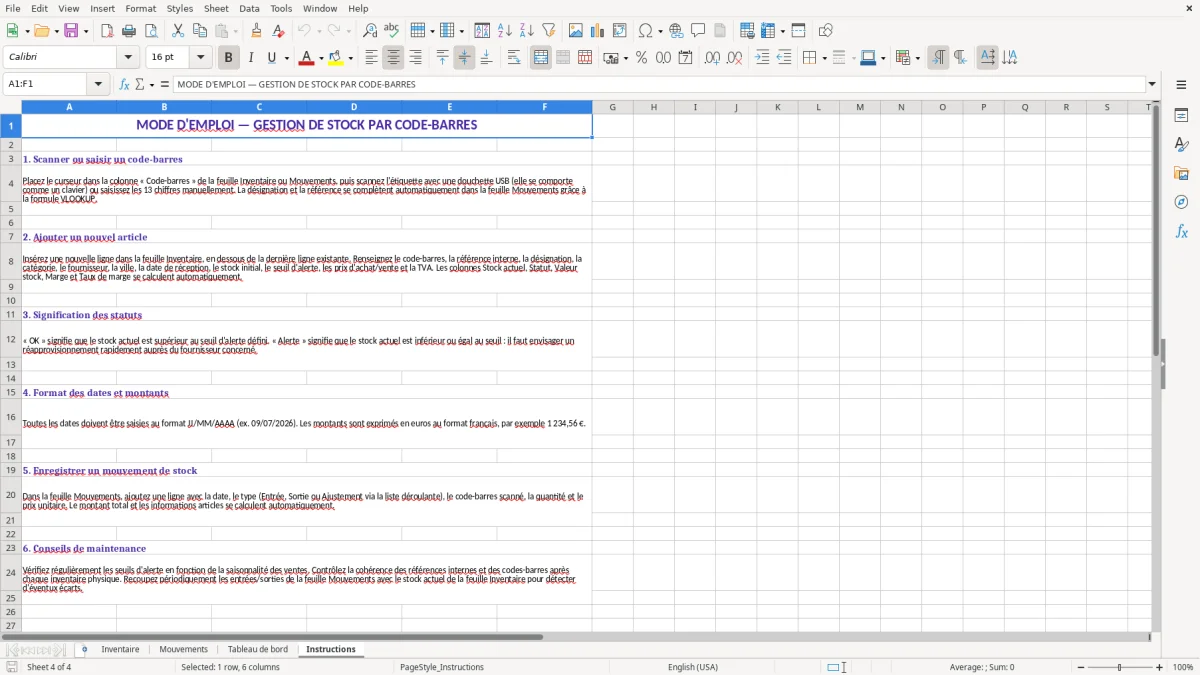Open Find & Replace

pos(370,31)
